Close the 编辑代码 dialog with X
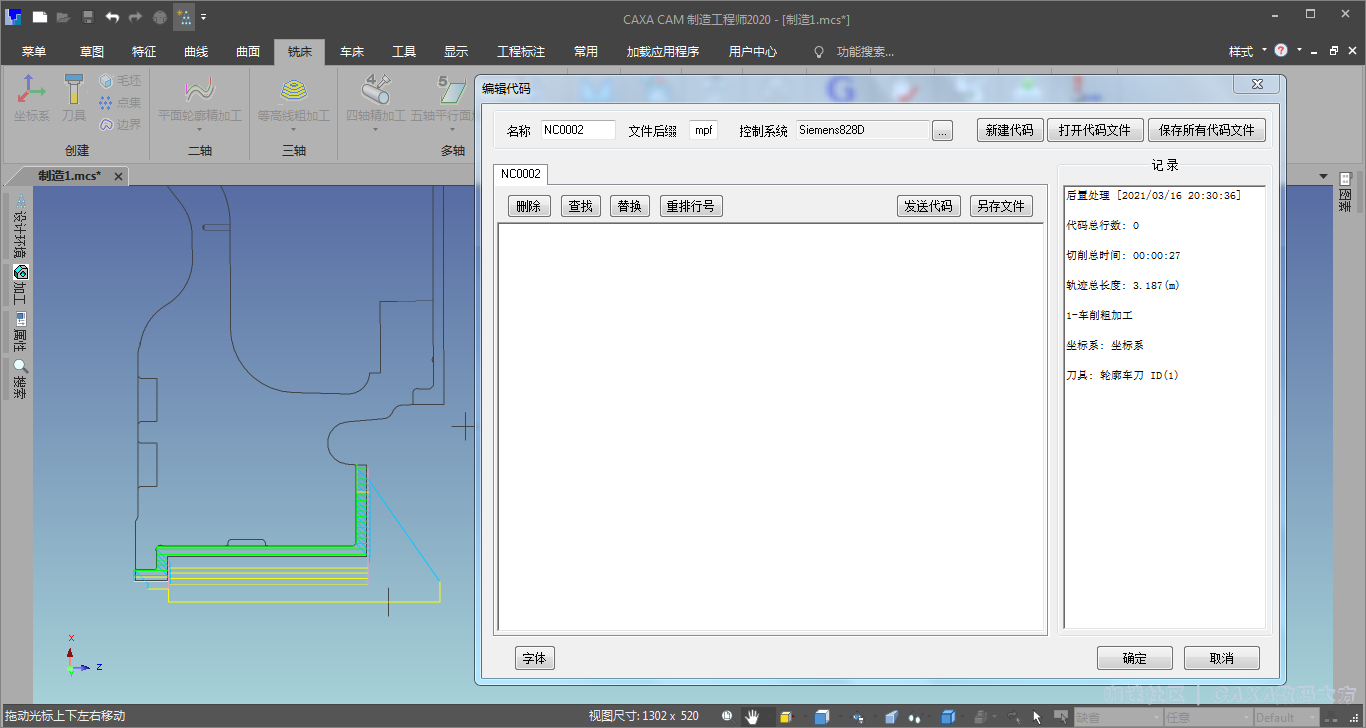Viewport: 1366px width, 728px height. click(x=1256, y=84)
